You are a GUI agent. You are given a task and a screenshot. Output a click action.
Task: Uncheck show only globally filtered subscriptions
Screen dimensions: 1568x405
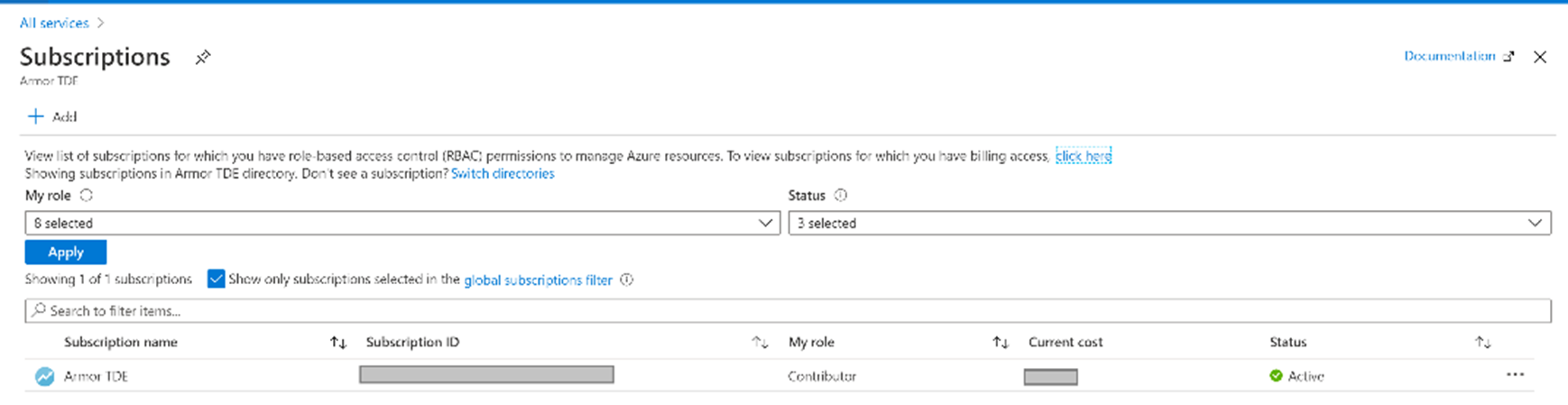(216, 279)
